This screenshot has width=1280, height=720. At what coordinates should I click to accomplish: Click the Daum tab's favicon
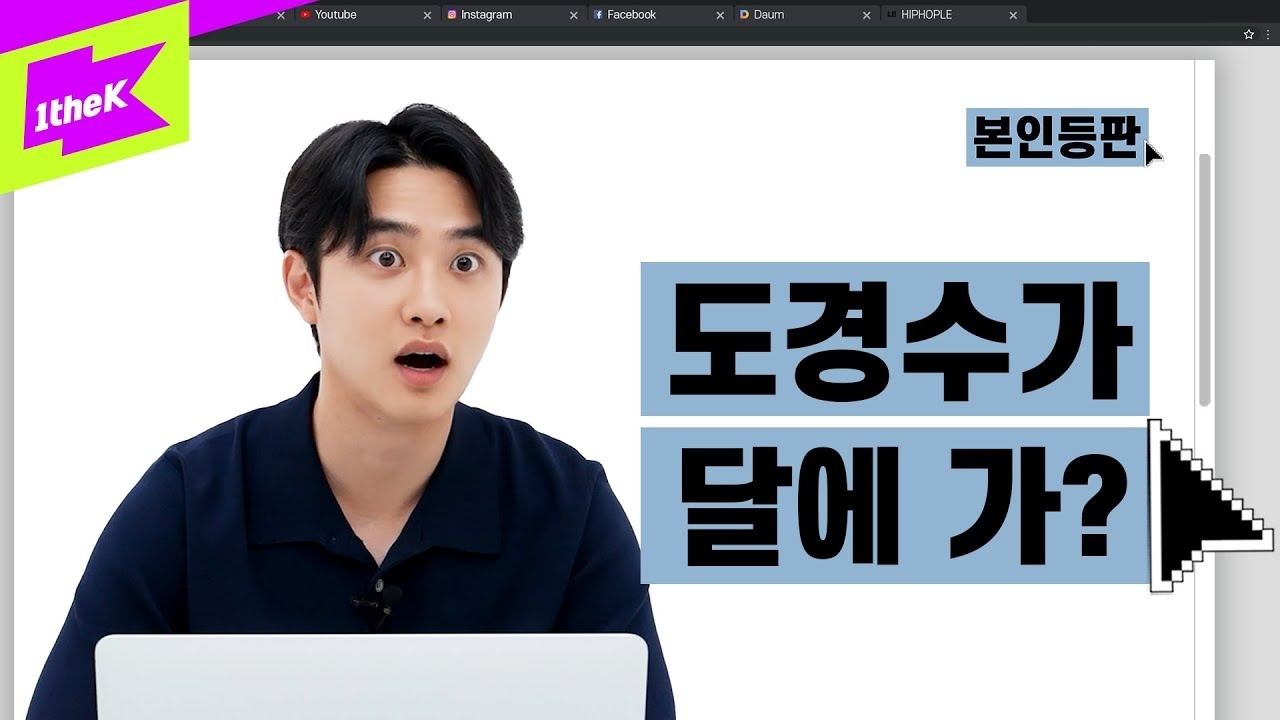[x=744, y=14]
